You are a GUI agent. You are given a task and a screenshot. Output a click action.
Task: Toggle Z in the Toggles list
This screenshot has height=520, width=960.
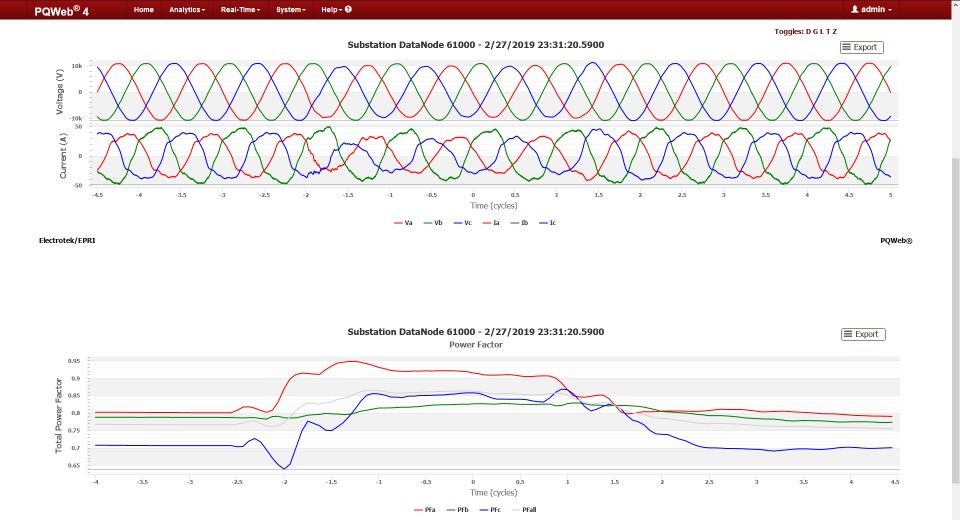click(834, 32)
